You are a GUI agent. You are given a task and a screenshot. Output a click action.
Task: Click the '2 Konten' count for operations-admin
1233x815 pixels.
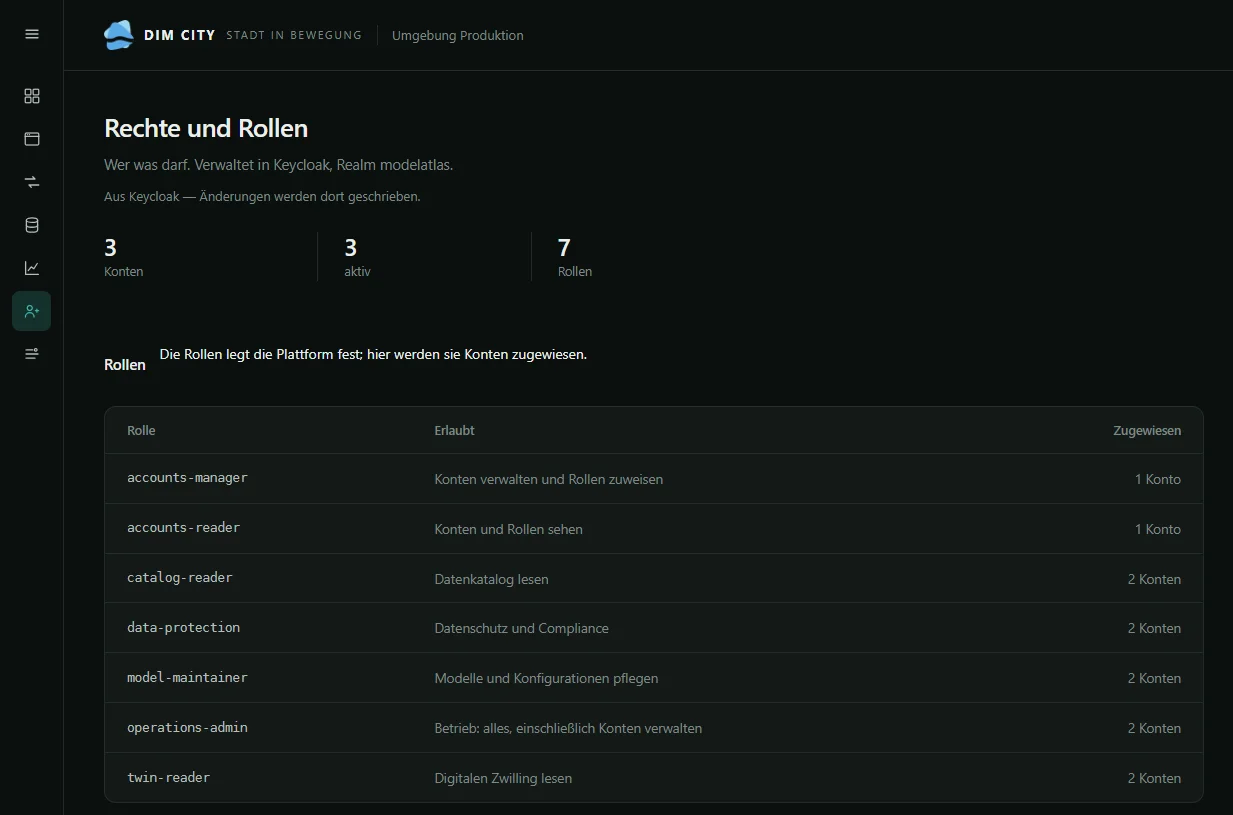(x=1155, y=729)
